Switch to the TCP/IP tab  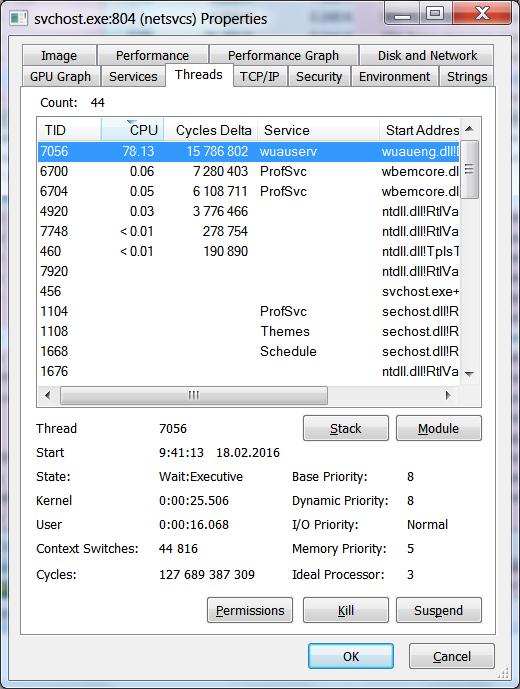pos(259,76)
